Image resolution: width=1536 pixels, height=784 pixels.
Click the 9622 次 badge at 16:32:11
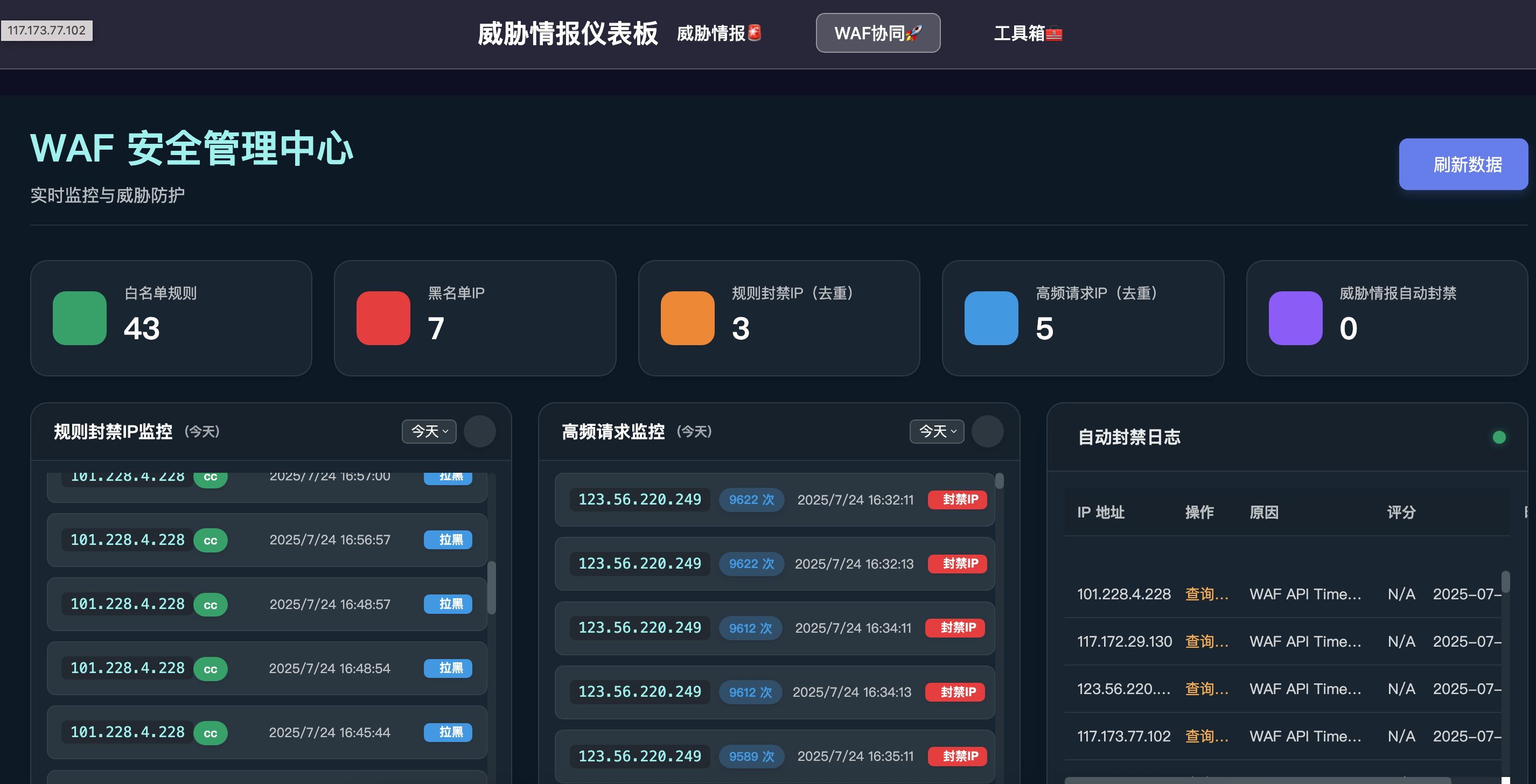751,500
